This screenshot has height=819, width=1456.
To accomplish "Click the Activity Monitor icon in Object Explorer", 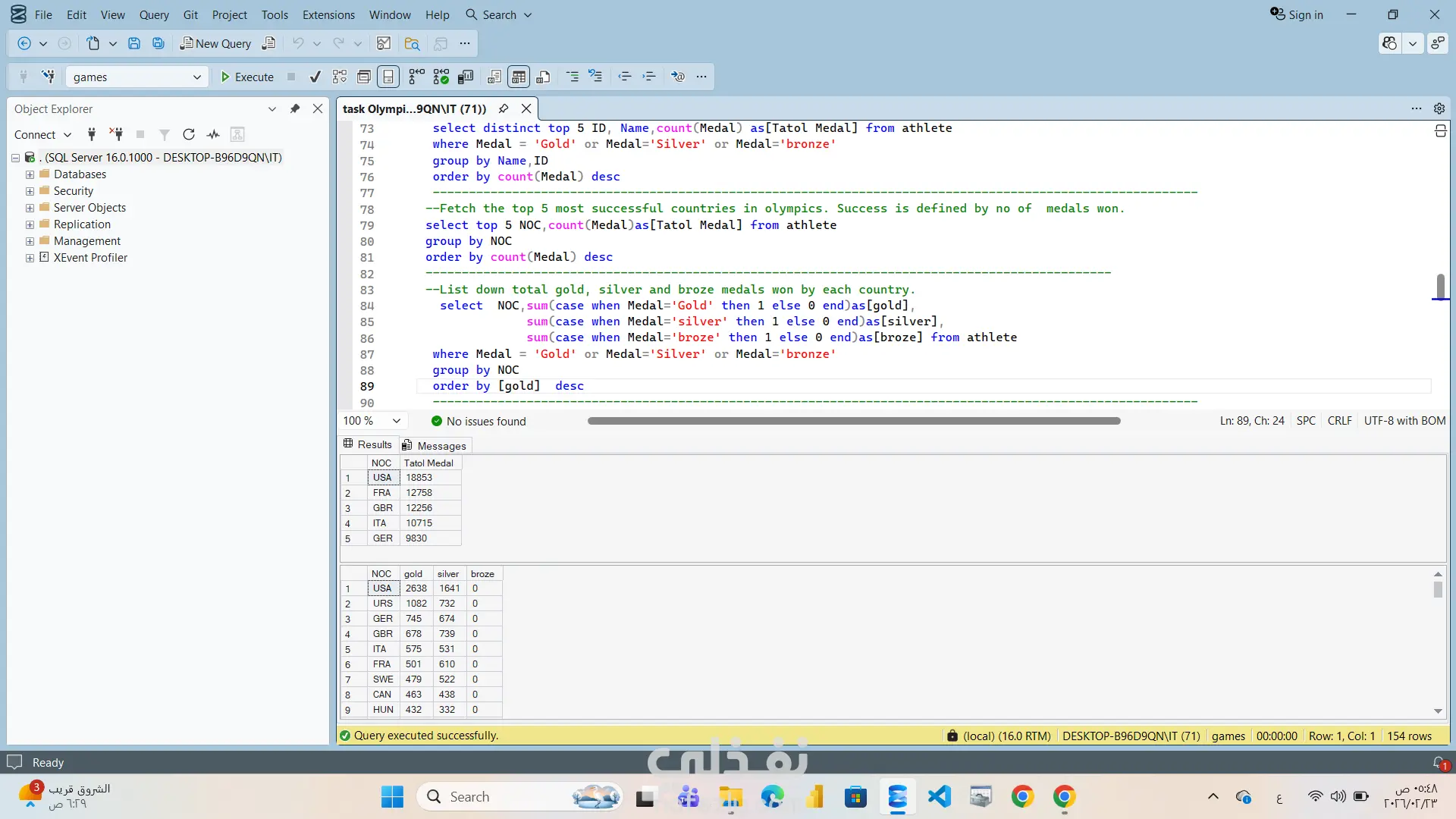I will [213, 134].
